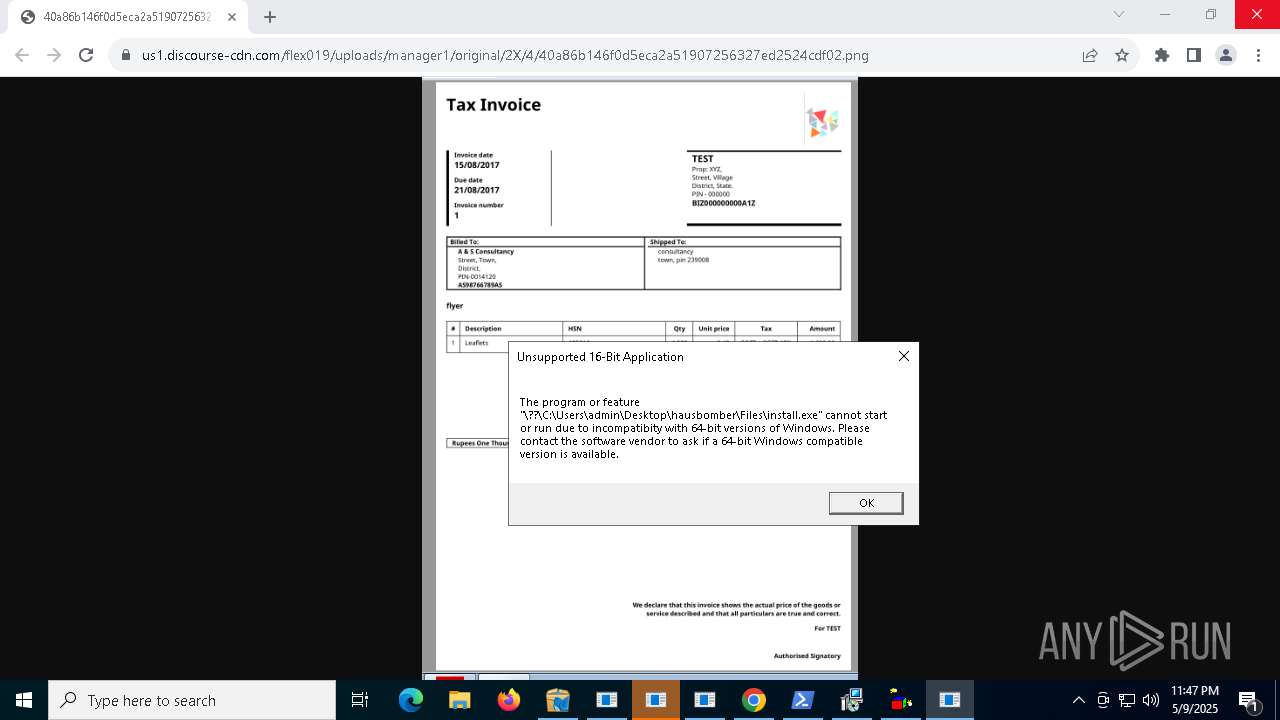Go back to the previous page
The image size is (1280, 720).
pos(22,55)
